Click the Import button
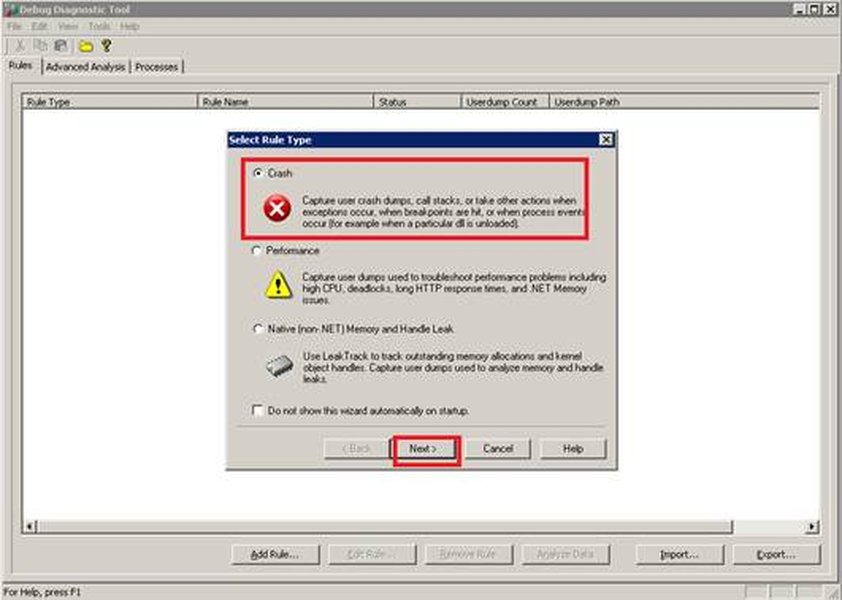The height and width of the screenshot is (600, 842). coord(680,554)
